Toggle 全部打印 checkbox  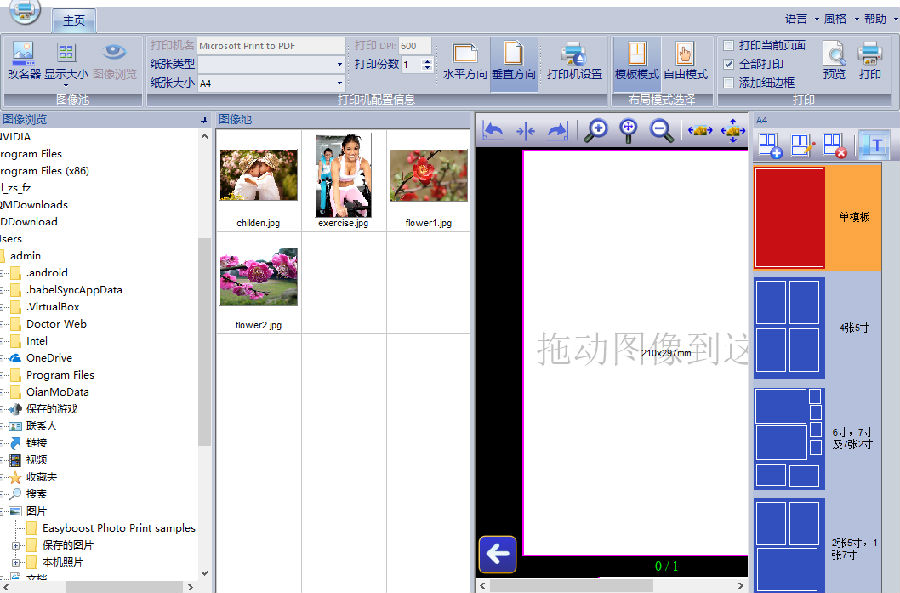(x=728, y=64)
